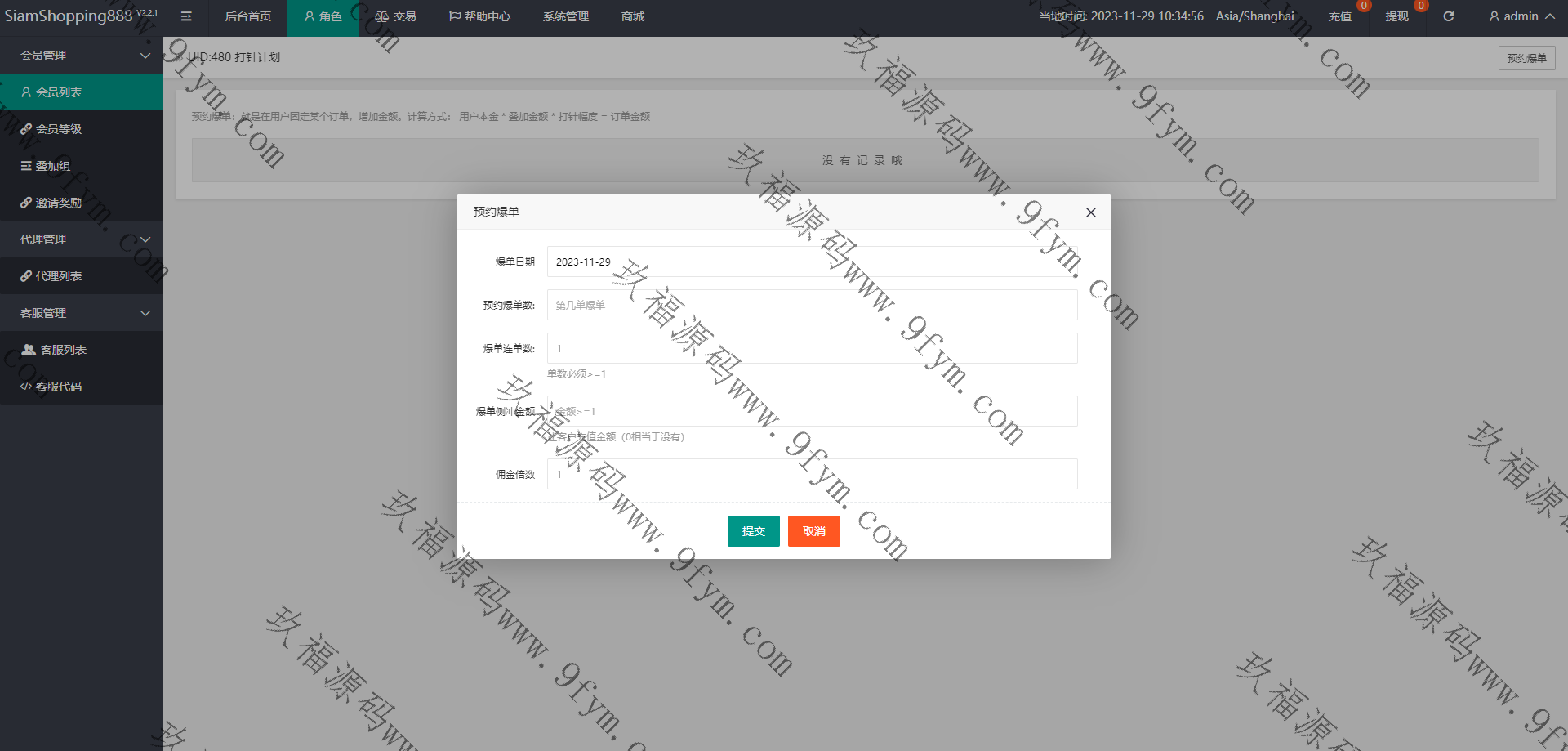Viewport: 1568px width, 751px height.
Task: Open 客服代码 sidebar item
Action: [x=59, y=387]
